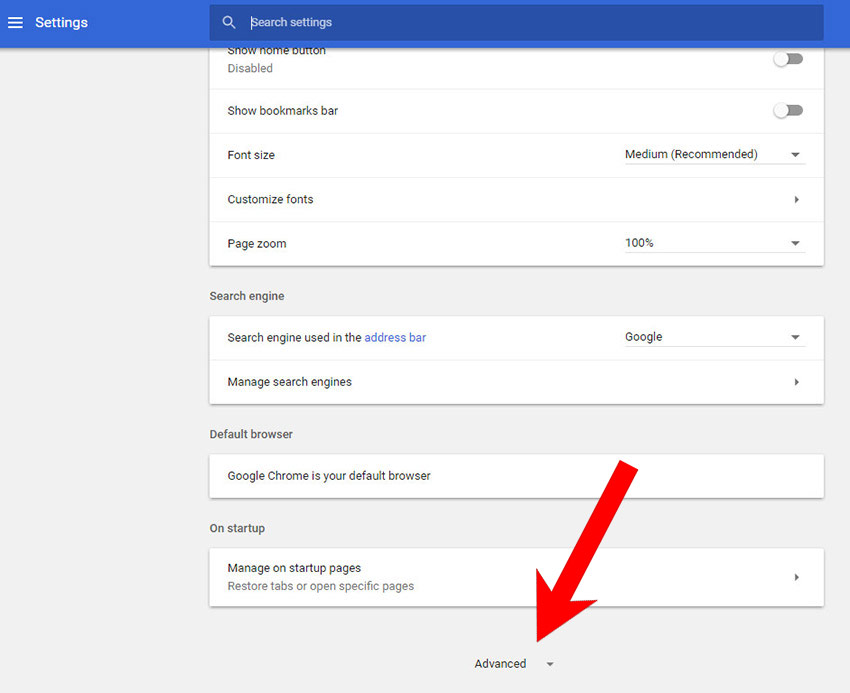Screen dimensions: 850x693
Task: Select Customize fonts row text
Action: pos(270,199)
